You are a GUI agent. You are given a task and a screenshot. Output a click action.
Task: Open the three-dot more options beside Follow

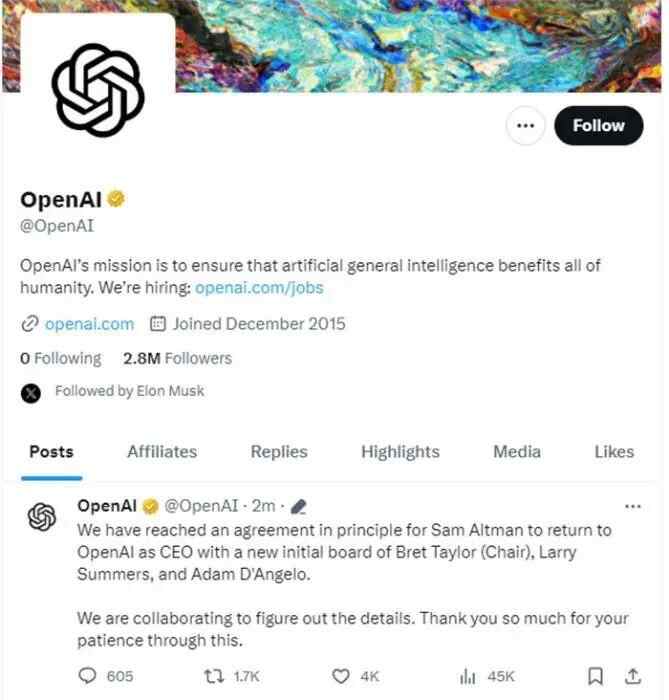[527, 126]
